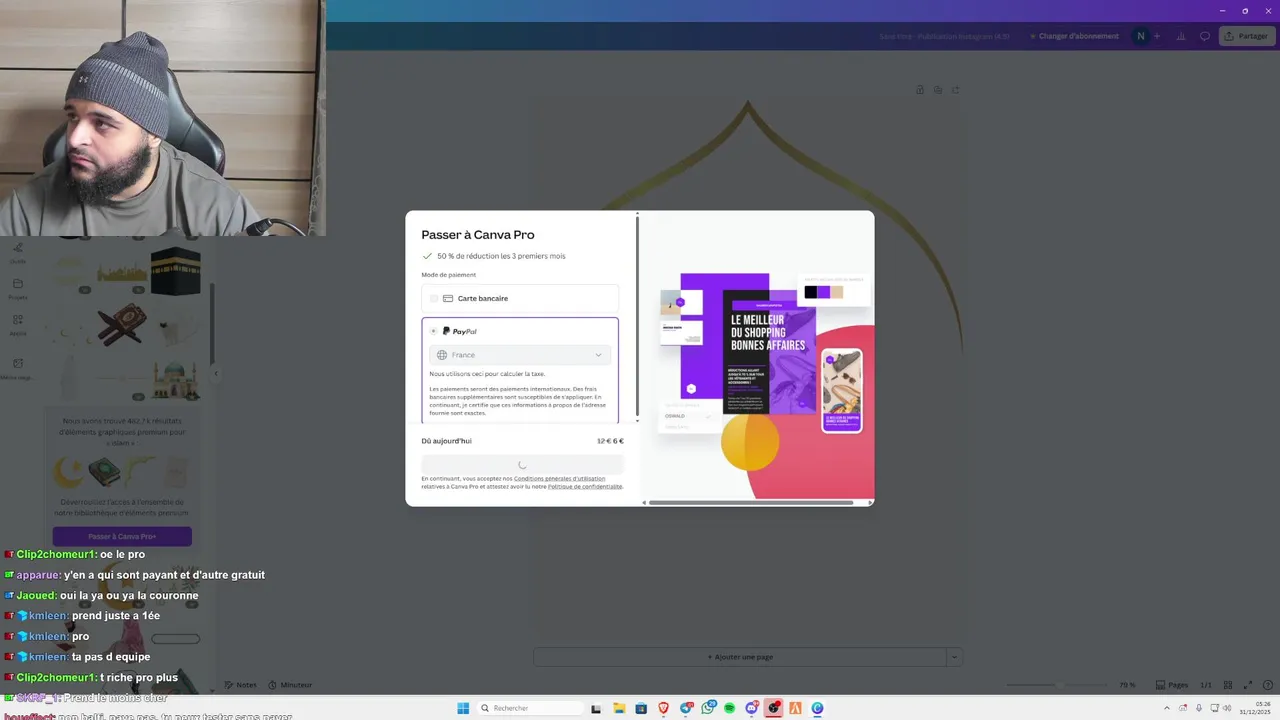
Task: Open the magic media sidebar icon
Action: click(x=18, y=368)
